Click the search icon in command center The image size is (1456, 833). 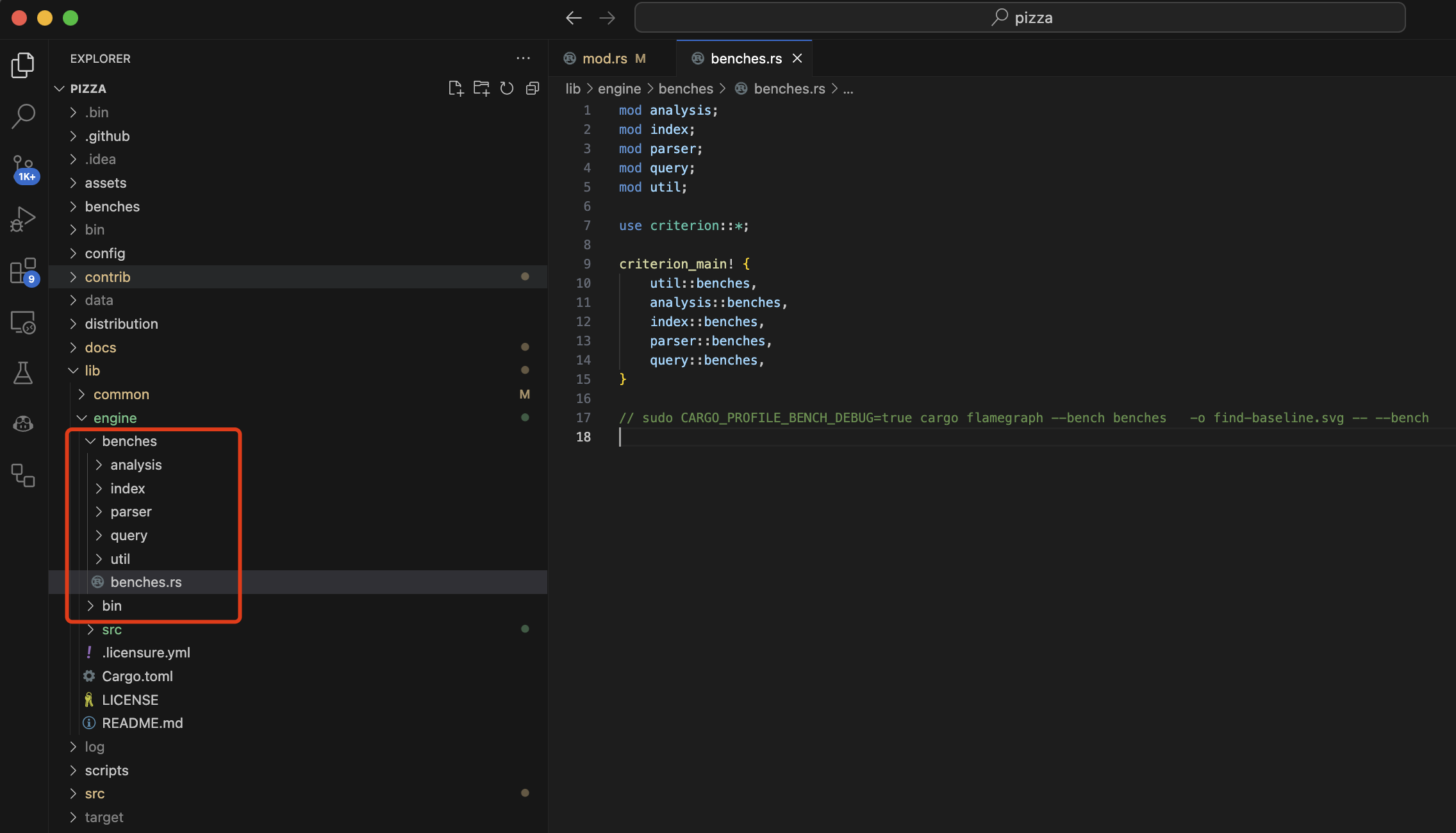point(1000,17)
